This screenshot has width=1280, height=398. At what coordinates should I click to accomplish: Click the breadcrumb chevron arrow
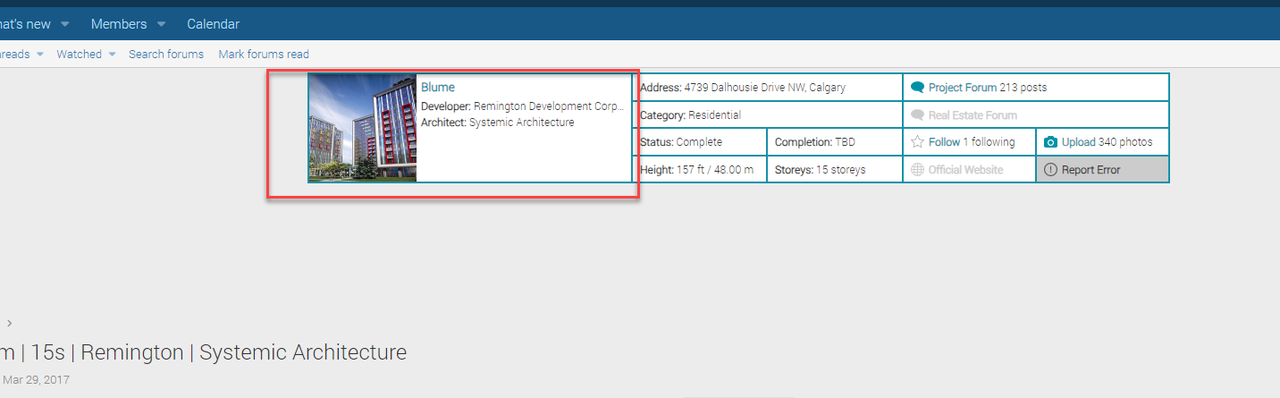[x=10, y=323]
